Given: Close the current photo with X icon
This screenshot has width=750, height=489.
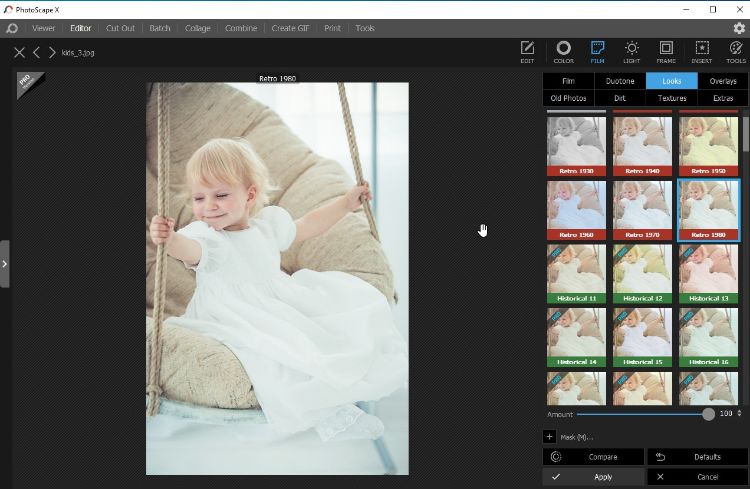Looking at the screenshot, I should click(19, 52).
